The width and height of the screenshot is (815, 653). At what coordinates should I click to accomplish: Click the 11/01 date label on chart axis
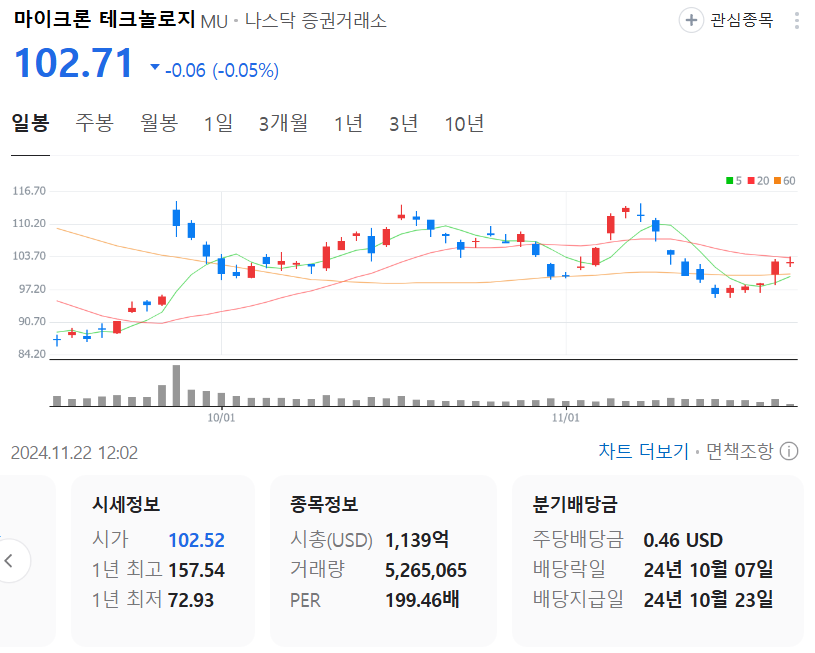[x=566, y=417]
